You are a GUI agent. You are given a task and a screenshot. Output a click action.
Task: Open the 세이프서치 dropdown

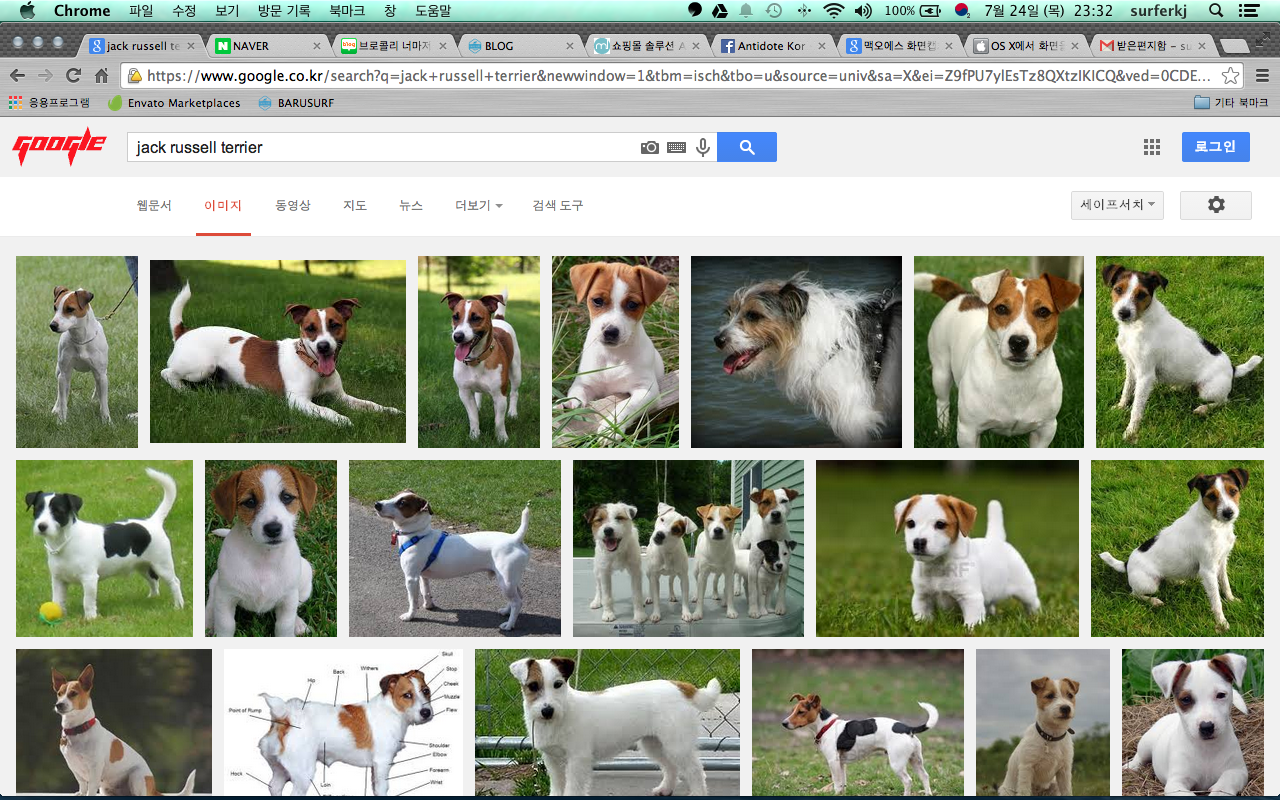pyautogui.click(x=1116, y=205)
